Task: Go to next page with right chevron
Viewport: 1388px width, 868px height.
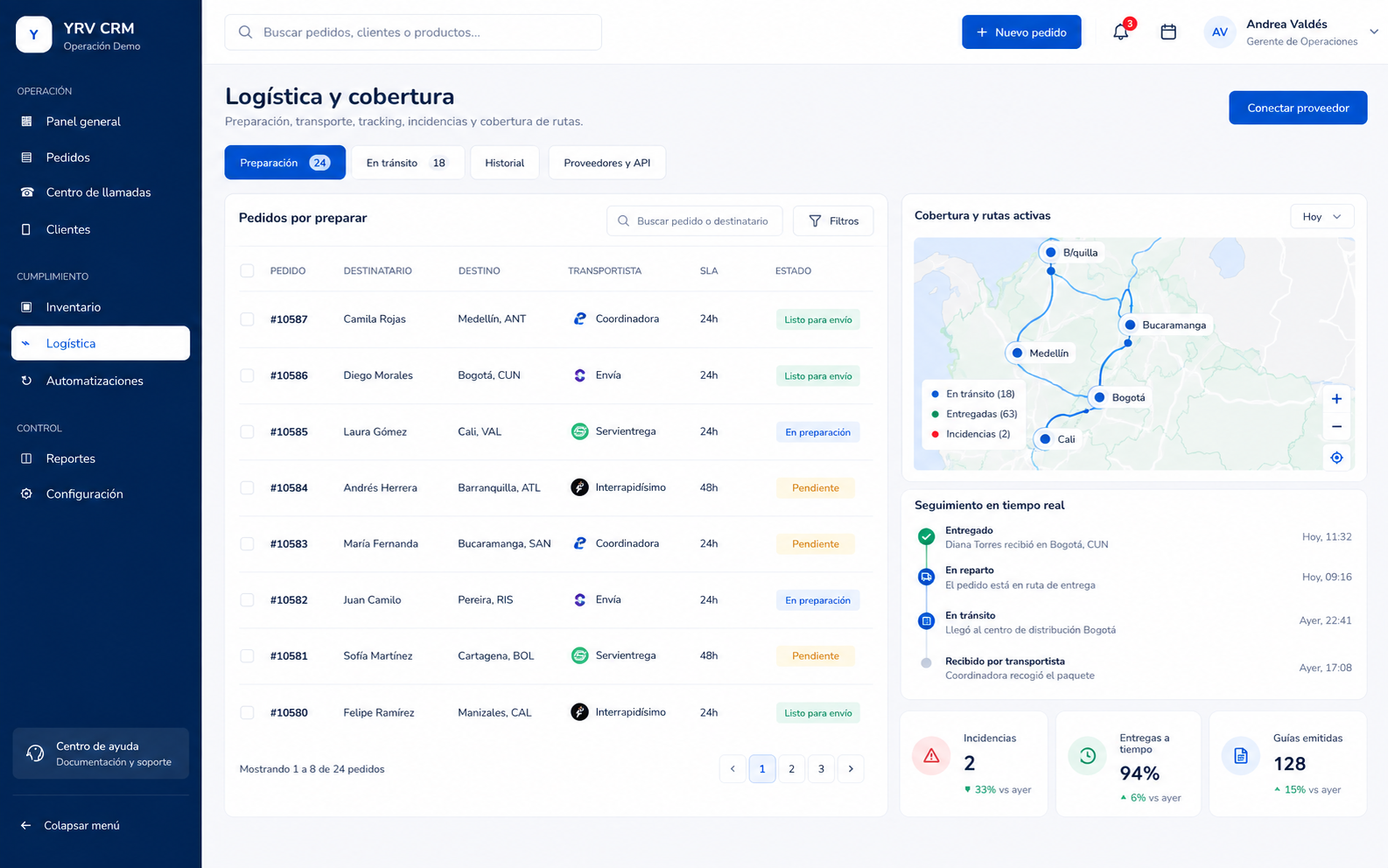Action: pos(851,768)
